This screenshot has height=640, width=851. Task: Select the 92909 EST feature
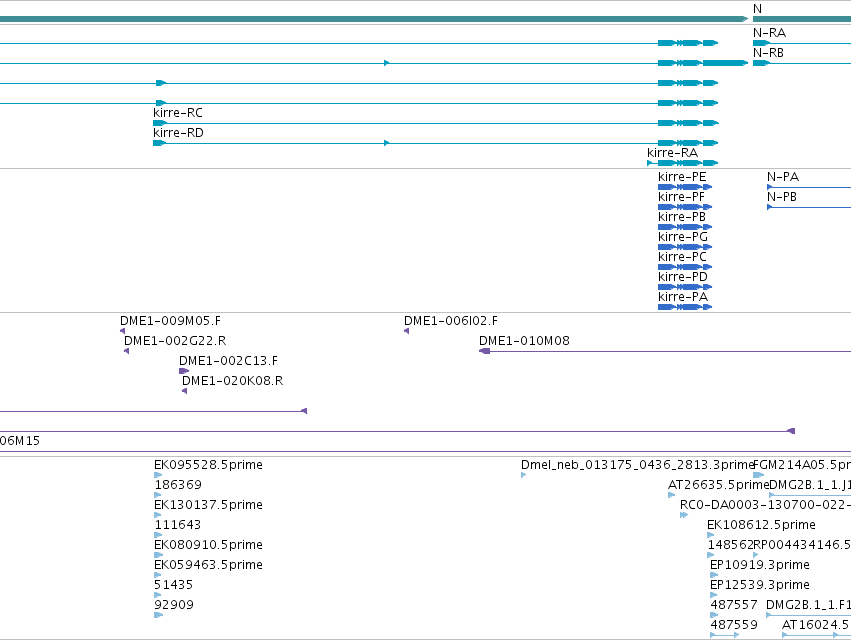[158, 615]
